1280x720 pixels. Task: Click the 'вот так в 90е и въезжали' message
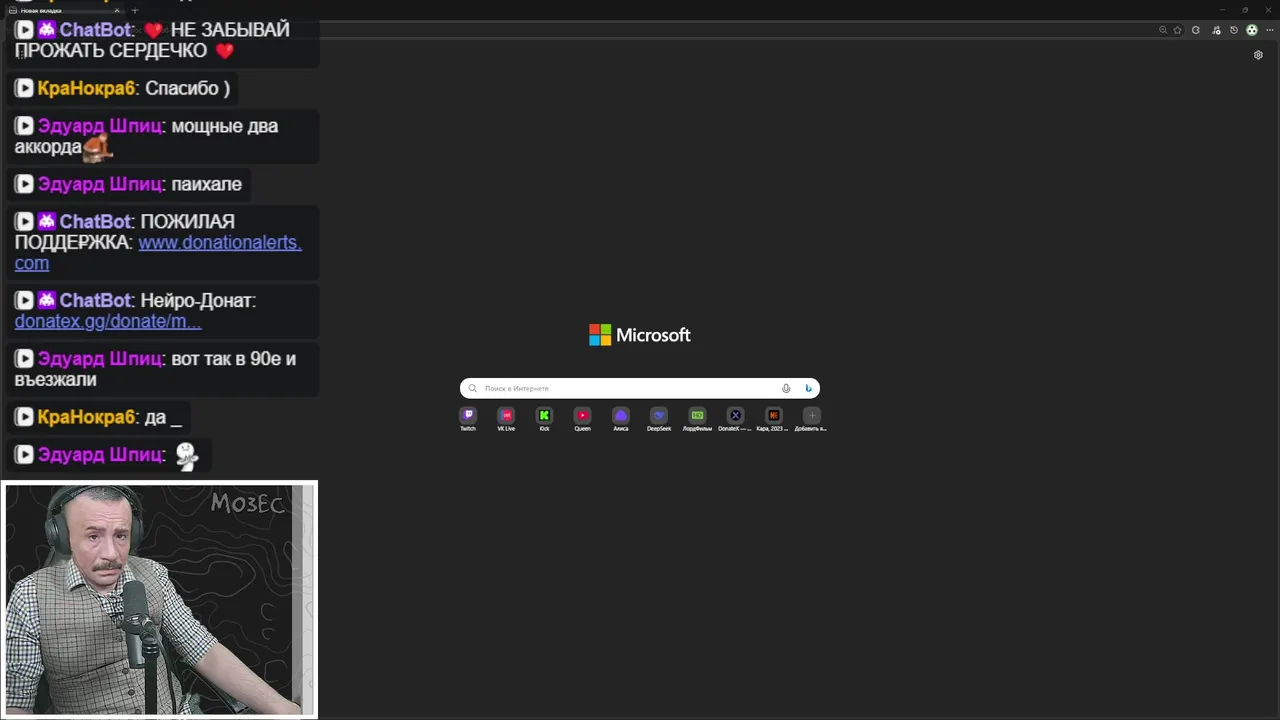163,369
